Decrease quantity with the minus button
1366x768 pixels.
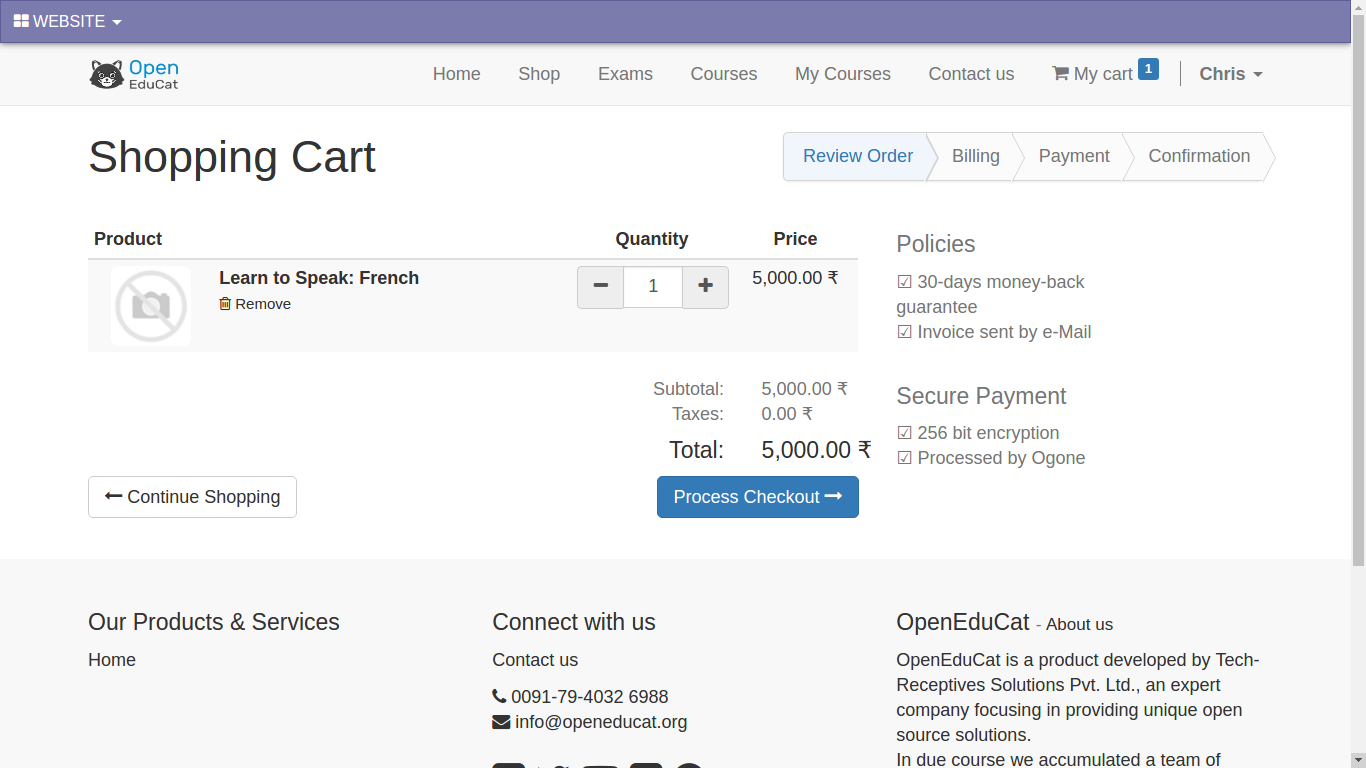[x=600, y=287]
